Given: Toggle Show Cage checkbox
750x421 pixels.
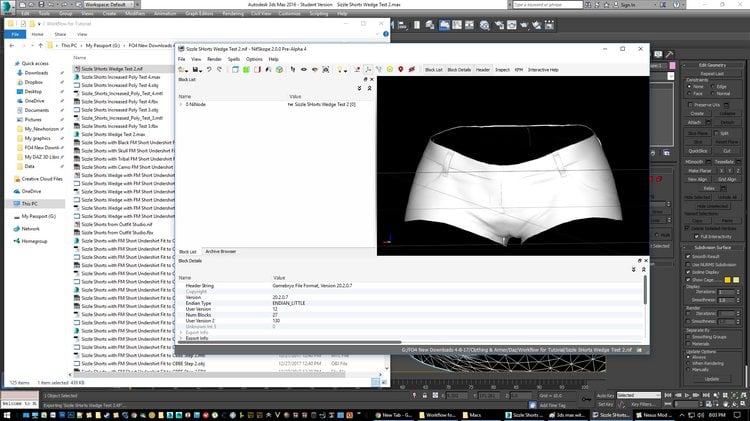Looking at the screenshot, I should [x=688, y=280].
